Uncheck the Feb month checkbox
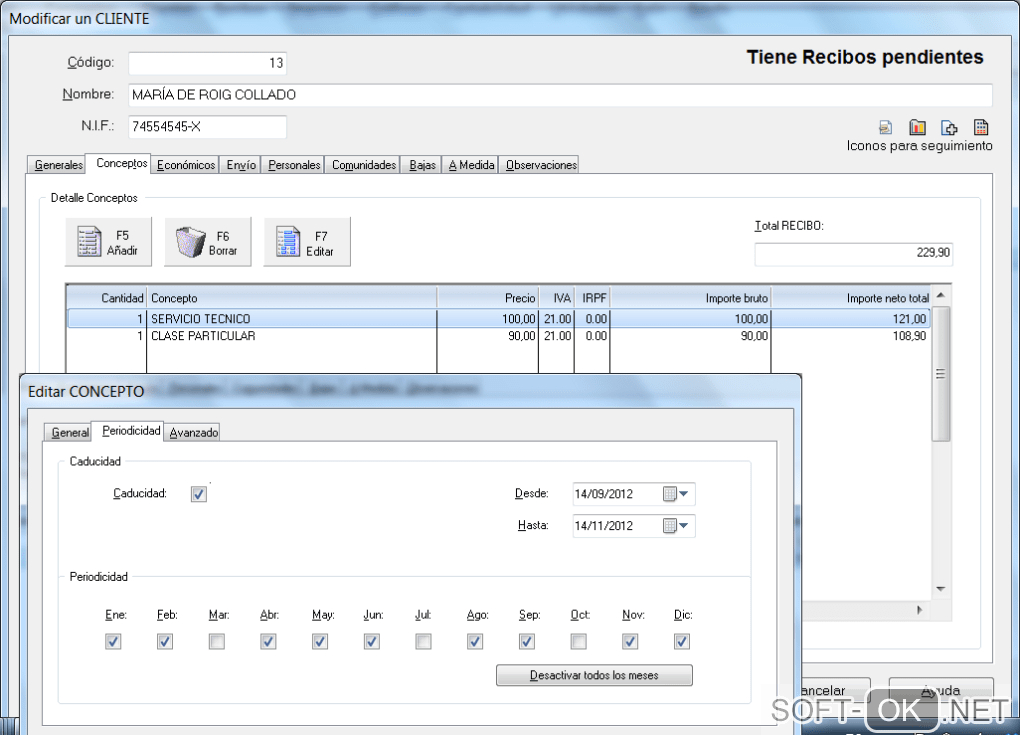 click(165, 642)
